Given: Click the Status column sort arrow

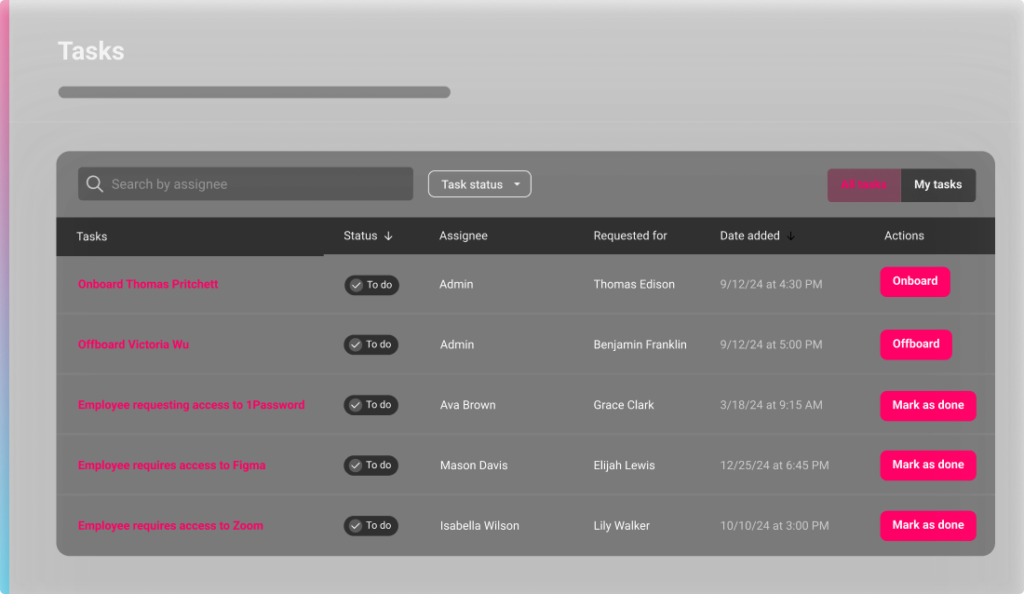Looking at the screenshot, I should coord(388,236).
